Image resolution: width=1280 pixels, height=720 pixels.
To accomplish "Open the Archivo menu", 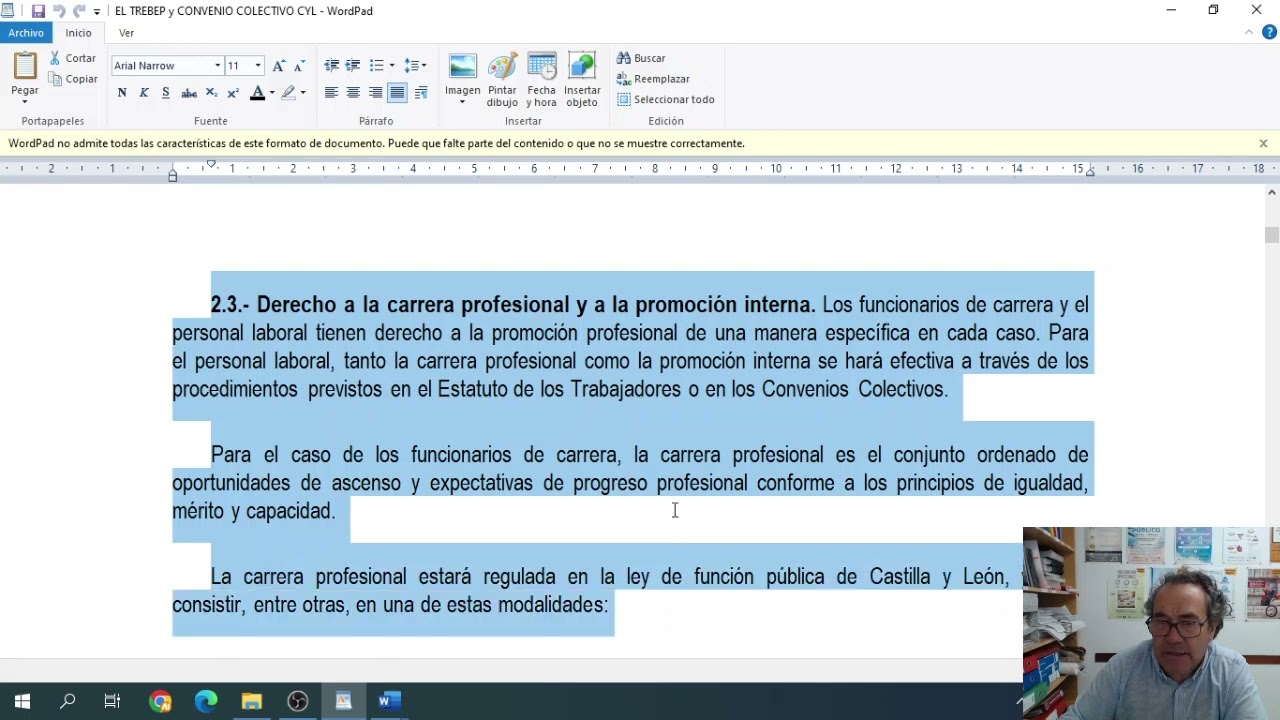I will click(26, 32).
